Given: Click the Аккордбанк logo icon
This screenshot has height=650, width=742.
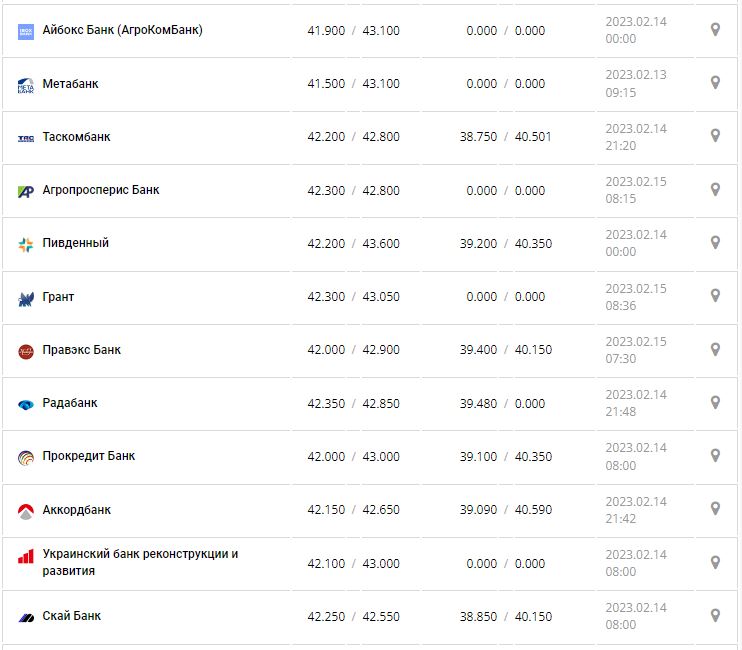Looking at the screenshot, I should [26, 511].
